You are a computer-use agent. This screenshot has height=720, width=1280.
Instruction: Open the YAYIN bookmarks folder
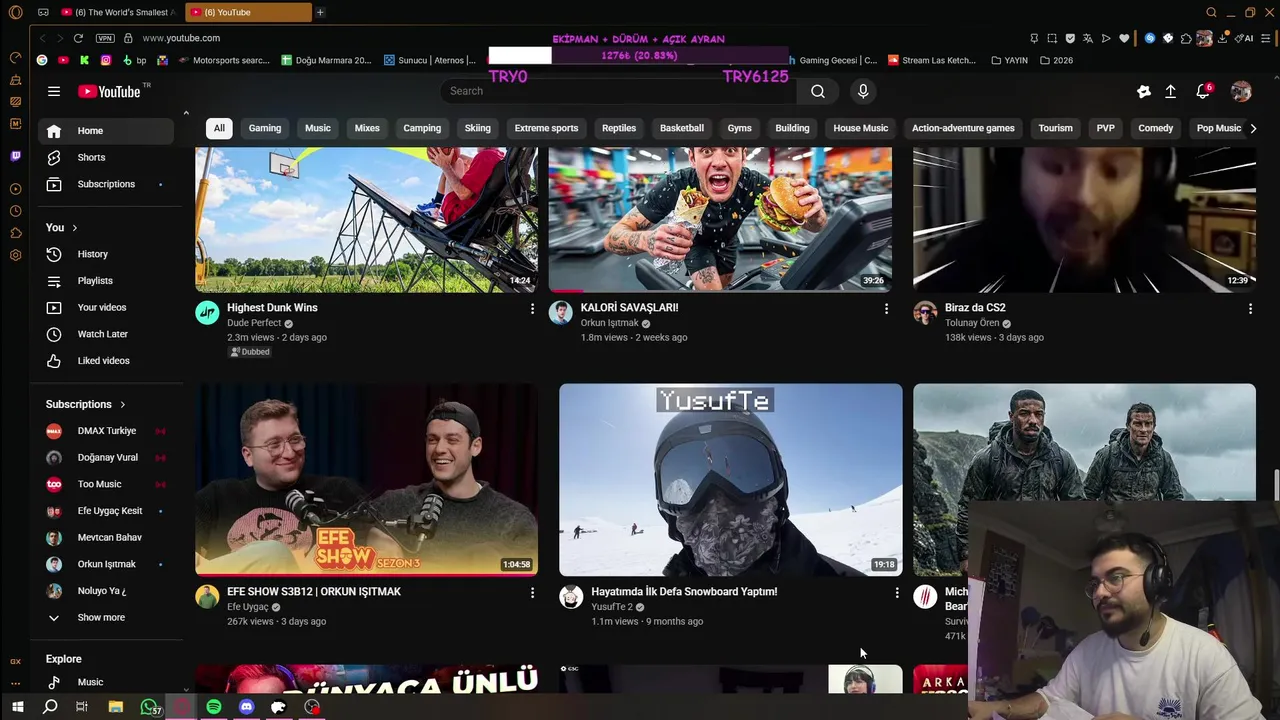1009,60
